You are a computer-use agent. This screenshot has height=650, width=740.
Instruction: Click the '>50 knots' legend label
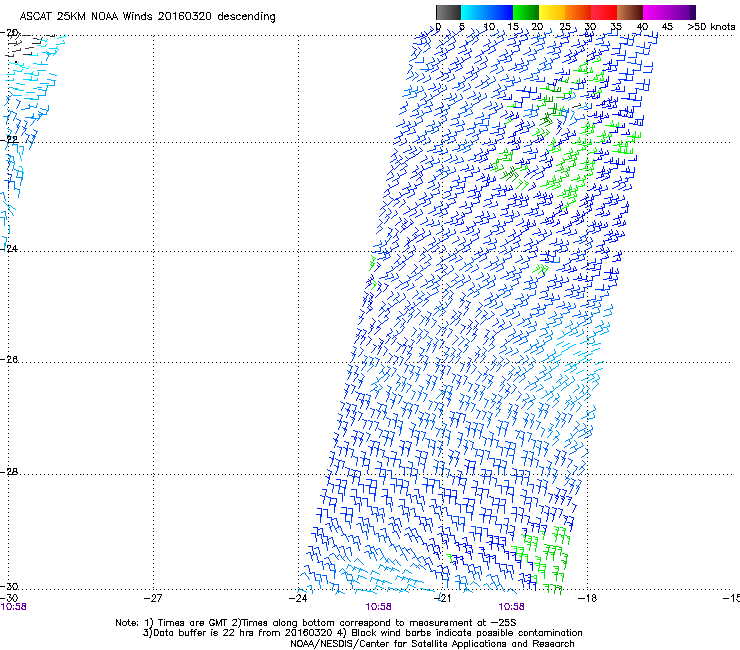point(711,27)
